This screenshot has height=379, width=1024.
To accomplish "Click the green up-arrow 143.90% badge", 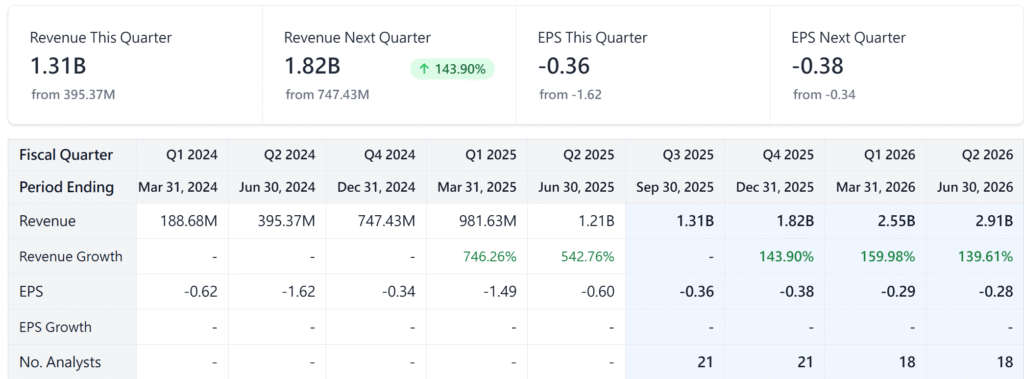I will (x=453, y=69).
